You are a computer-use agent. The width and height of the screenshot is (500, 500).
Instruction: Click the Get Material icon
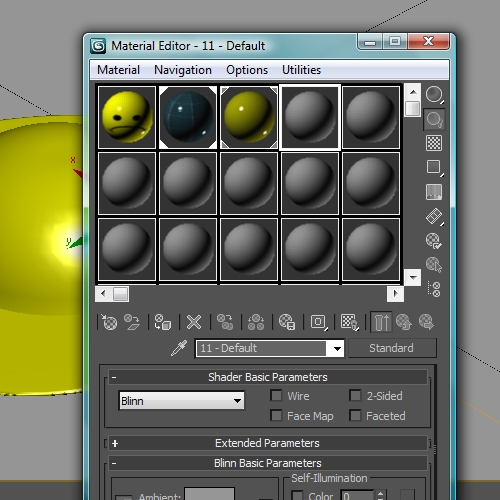pyautogui.click(x=109, y=322)
